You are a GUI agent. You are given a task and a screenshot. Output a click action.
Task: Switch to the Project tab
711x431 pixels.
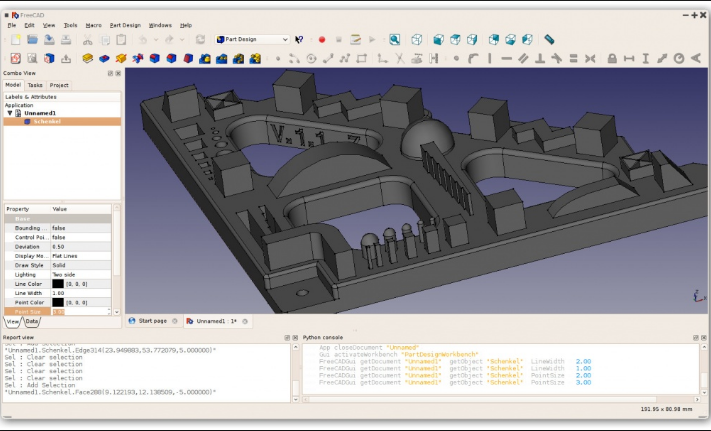59,85
